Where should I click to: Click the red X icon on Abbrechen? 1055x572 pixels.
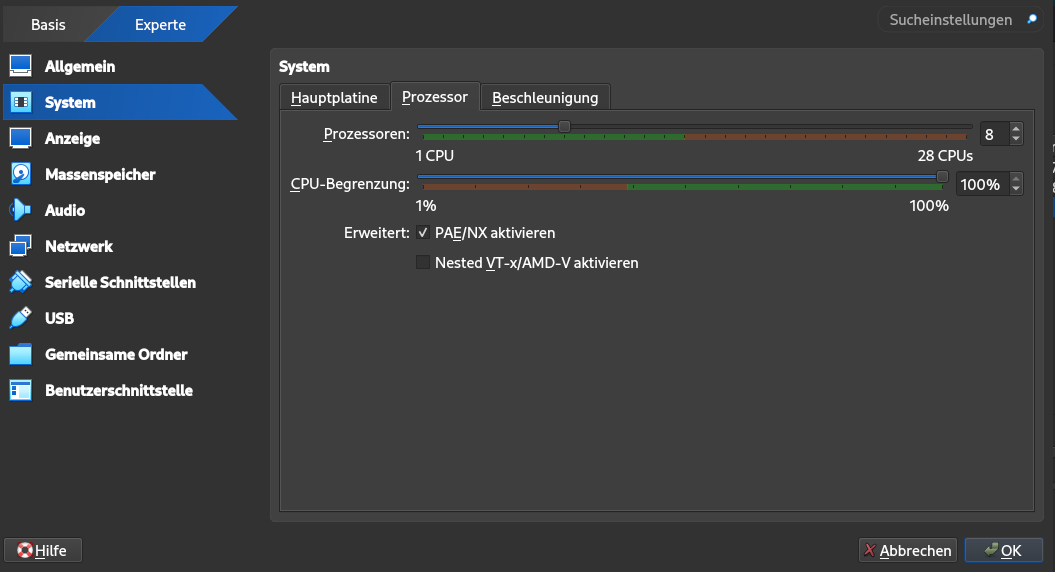[x=870, y=550]
